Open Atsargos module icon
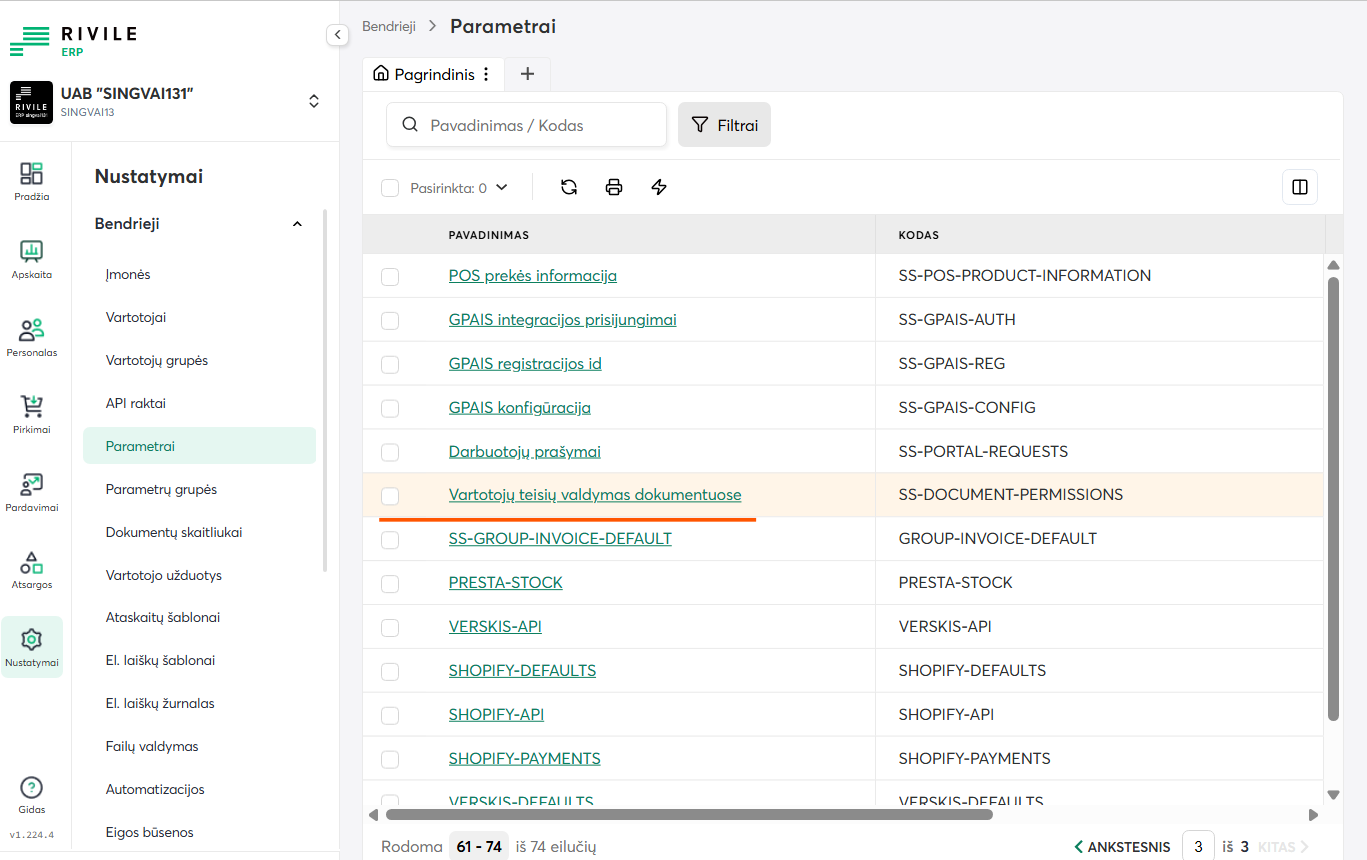1367x860 pixels. 32,569
